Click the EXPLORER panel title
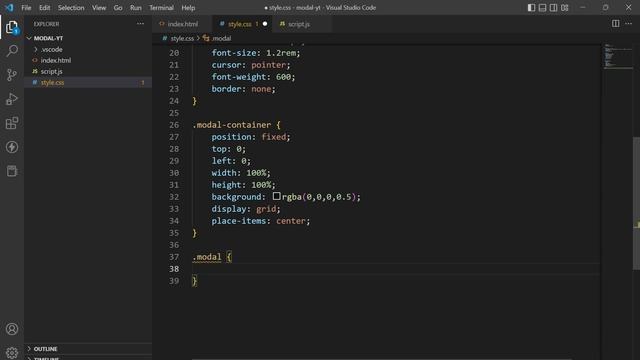This screenshot has width=640, height=360. [x=46, y=24]
